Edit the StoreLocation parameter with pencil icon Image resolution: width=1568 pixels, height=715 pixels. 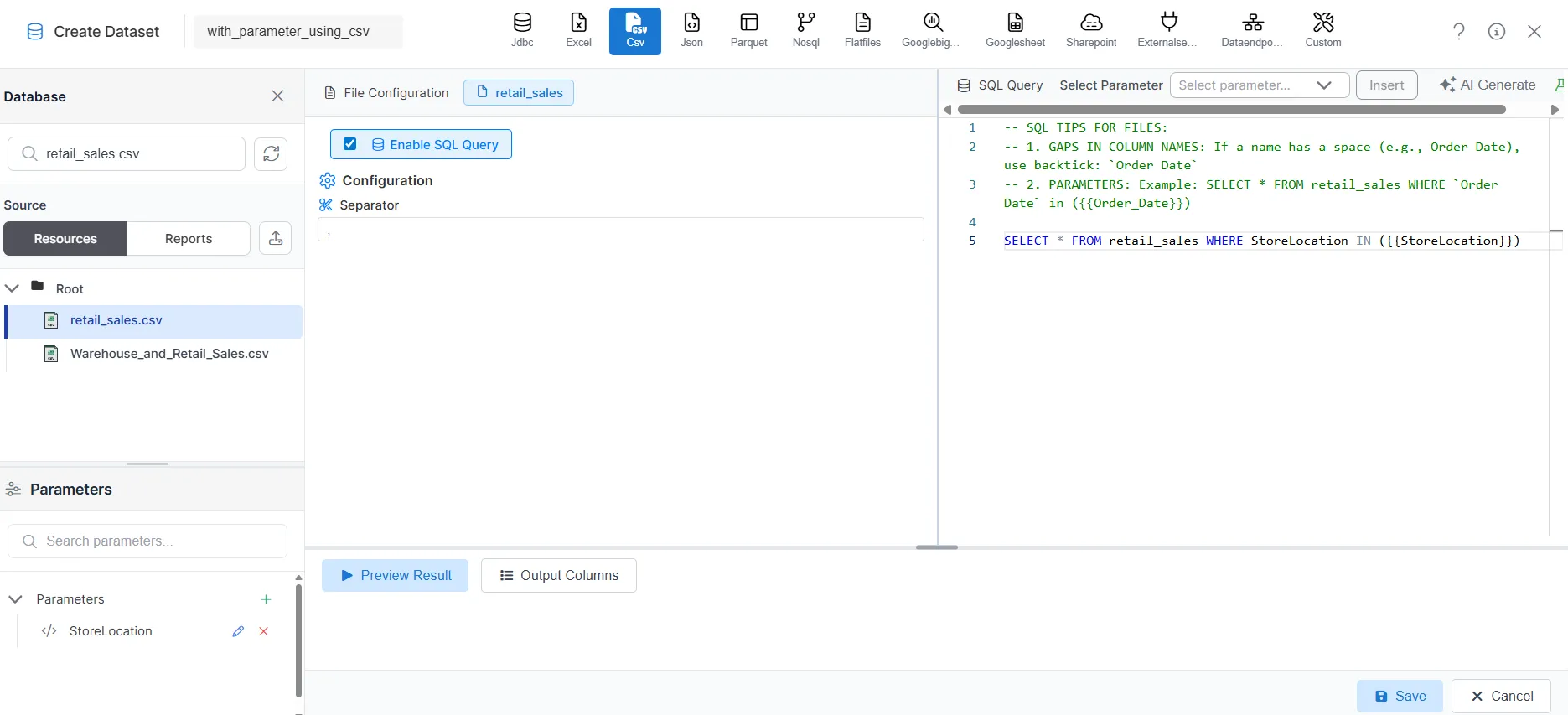(x=238, y=631)
